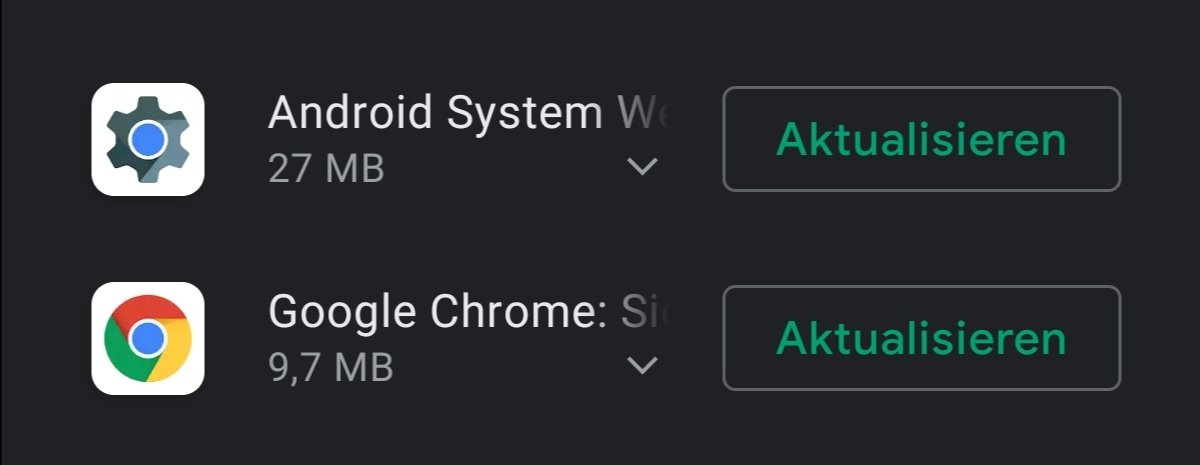Click the first green Aktualisieren text
Screen dimensions: 1200x465
[922, 139]
